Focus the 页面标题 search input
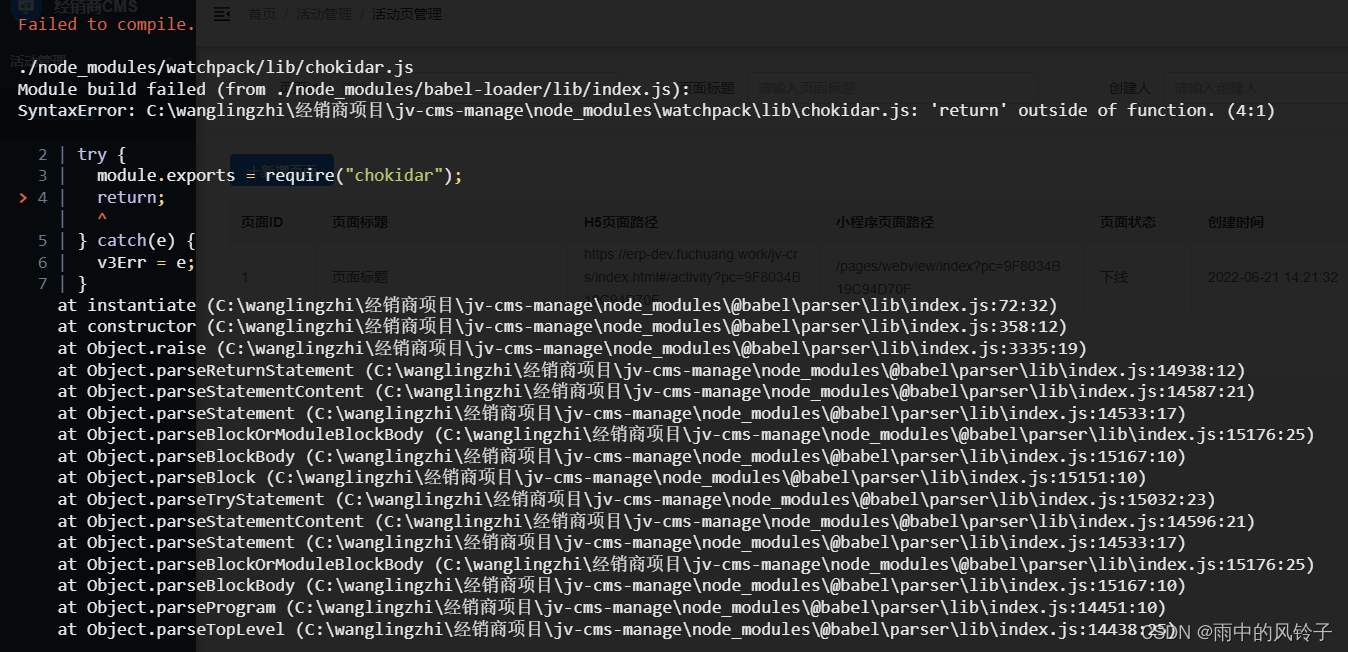Viewport: 1348px width, 652px height. tap(893, 89)
